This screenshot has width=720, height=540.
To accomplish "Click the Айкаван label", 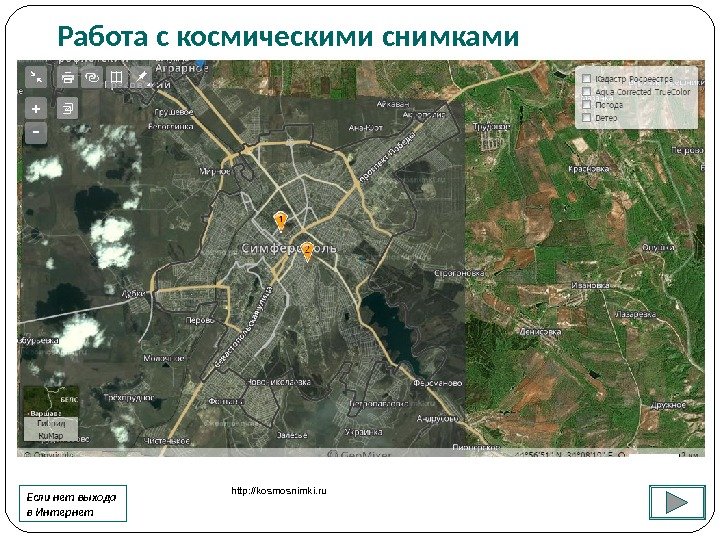I will [x=393, y=104].
